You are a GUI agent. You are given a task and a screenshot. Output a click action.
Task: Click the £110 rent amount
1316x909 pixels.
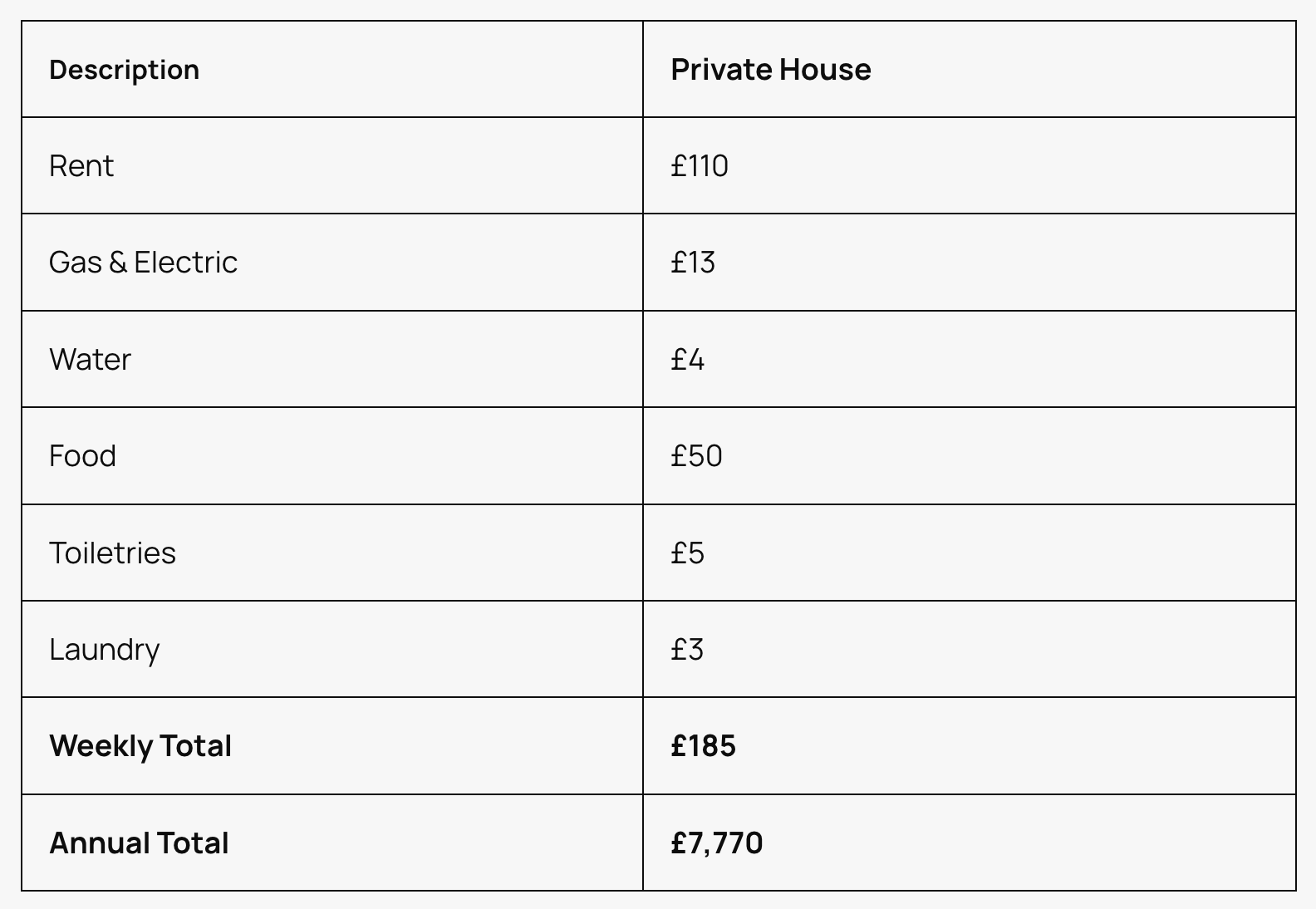click(699, 166)
